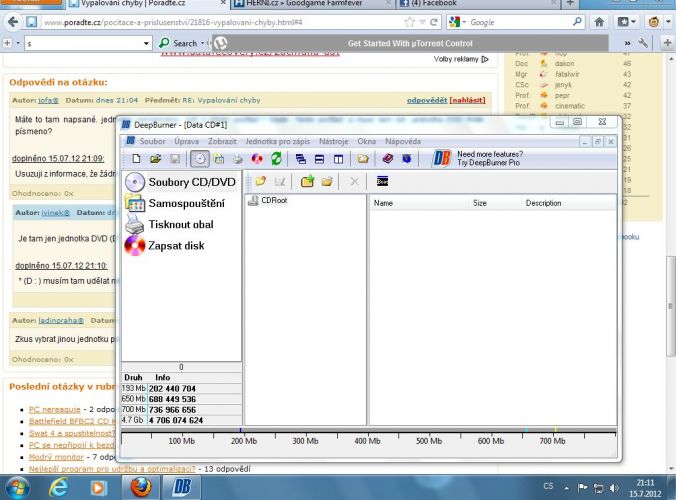676x500 pixels.
Task: Open Windows Media Player from taskbar
Action: [98, 488]
